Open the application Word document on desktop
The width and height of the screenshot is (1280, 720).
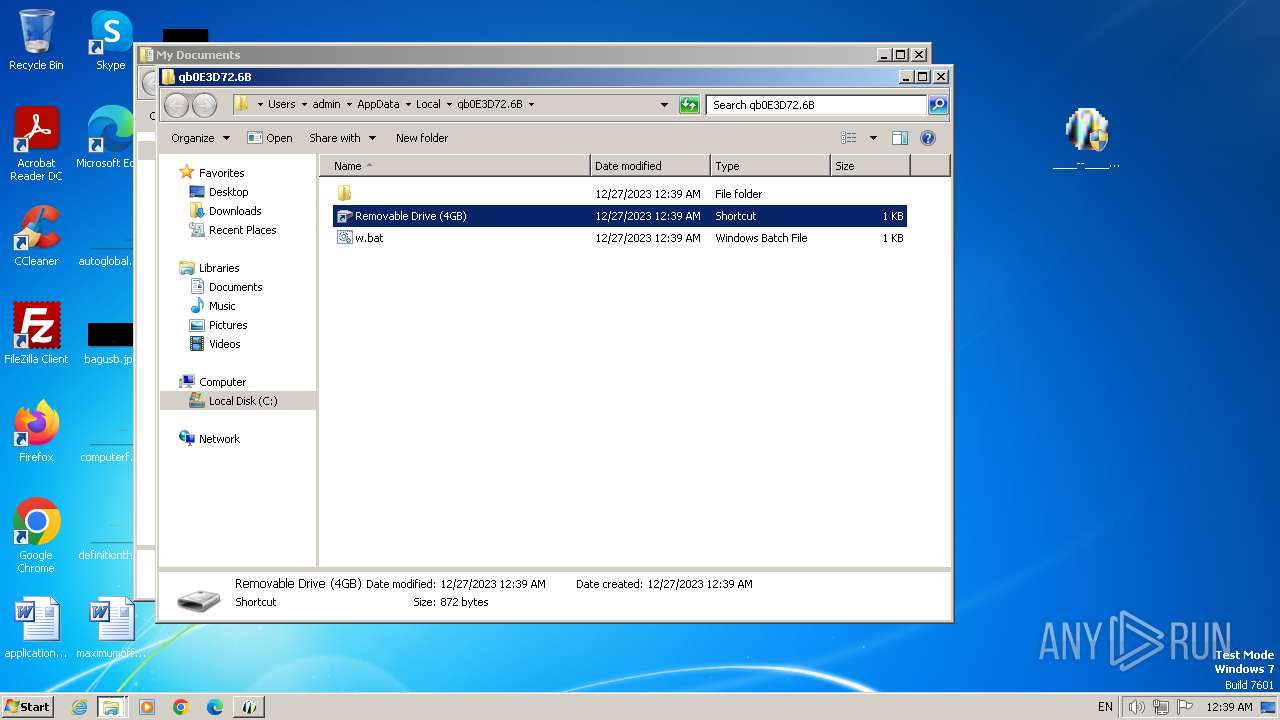(x=36, y=628)
